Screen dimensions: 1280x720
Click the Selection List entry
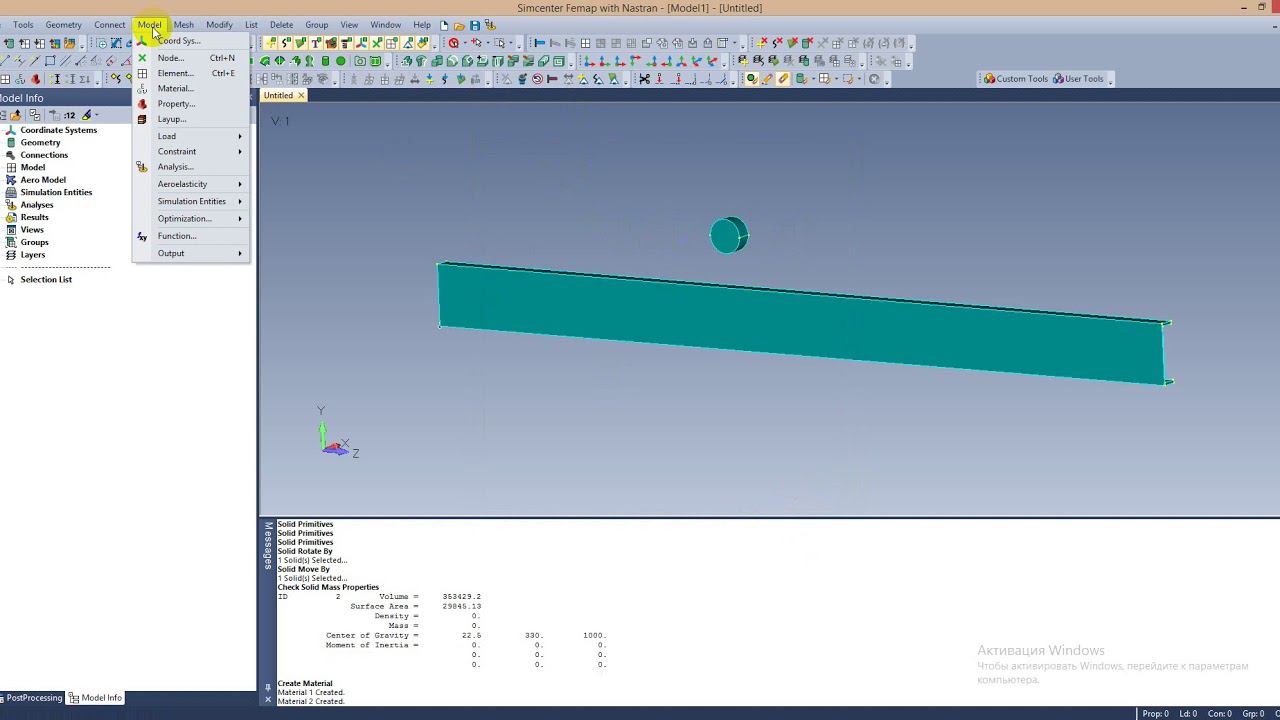point(46,280)
